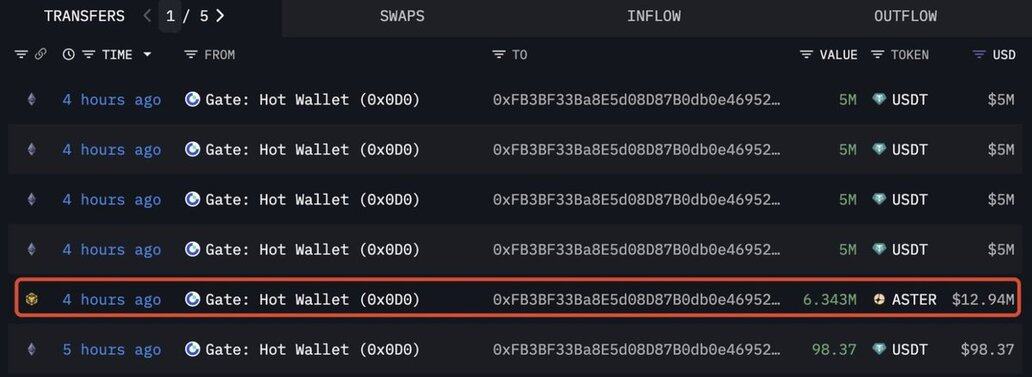Switch to the SWAPS tab
The height and width of the screenshot is (377, 1032).
(402, 16)
